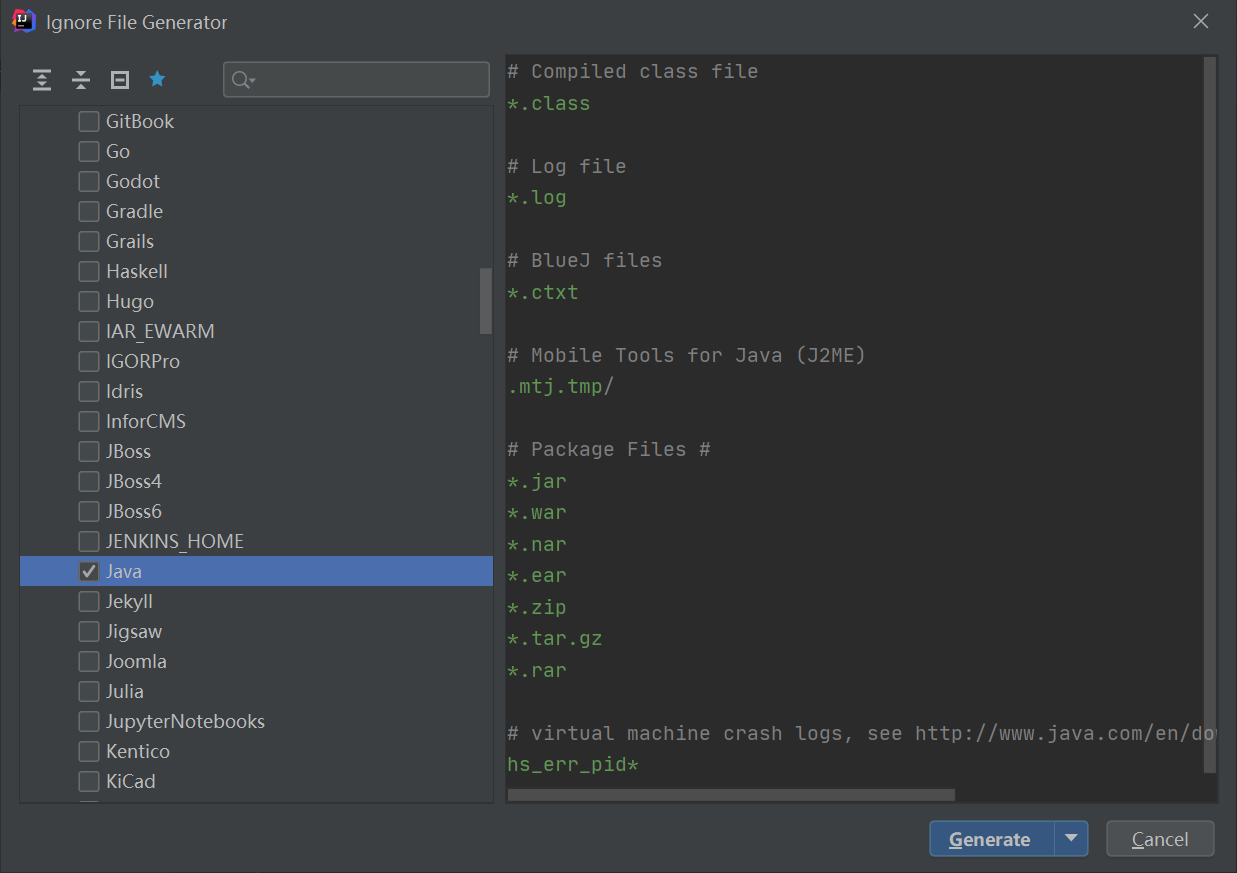The width and height of the screenshot is (1237, 873).
Task: Tick the Julia template checkbox
Action: pos(89,691)
